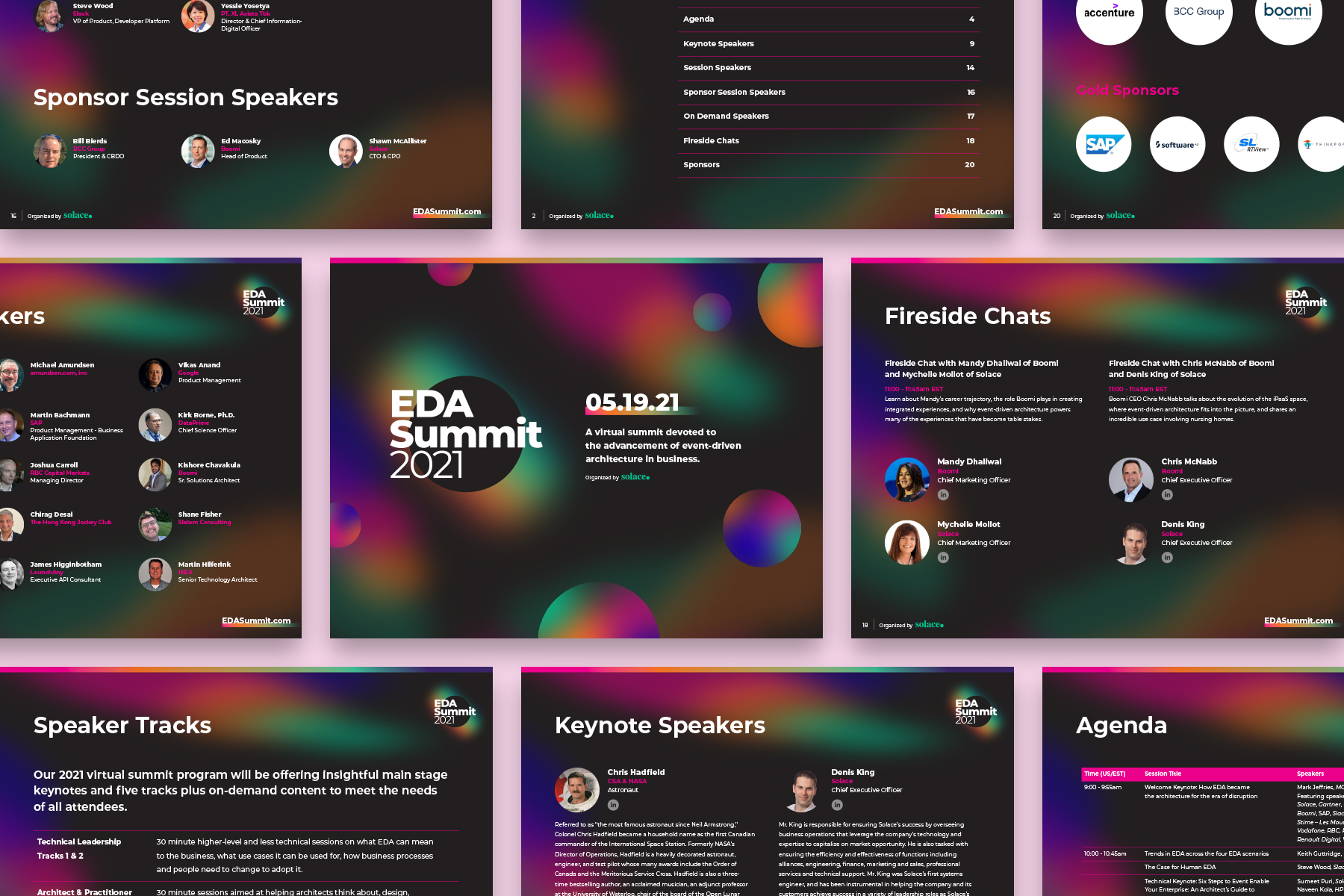This screenshot has width=1344, height=896.
Task: Click 'Trends in EDA across the four EDA scenarios'
Action: (x=1207, y=853)
